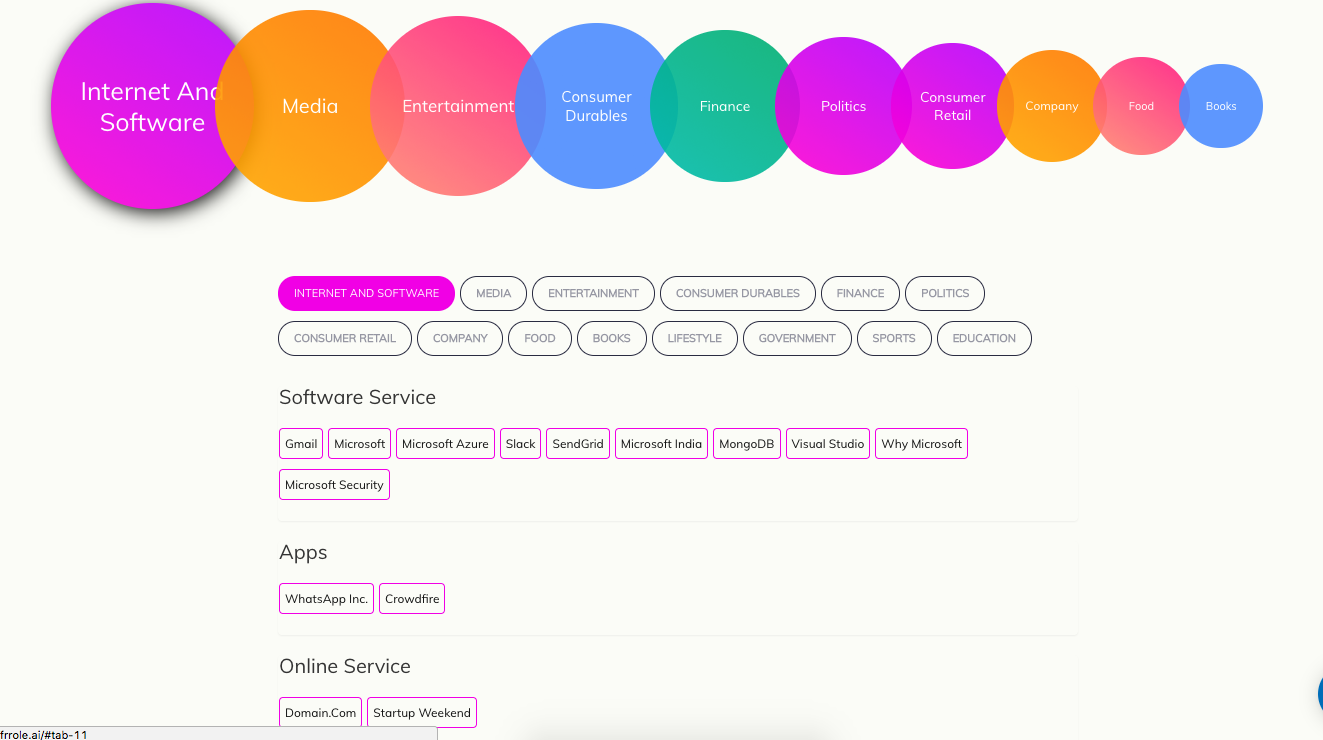Open the MEDIA pill tab
Screen dimensions: 1323x740
click(493, 294)
